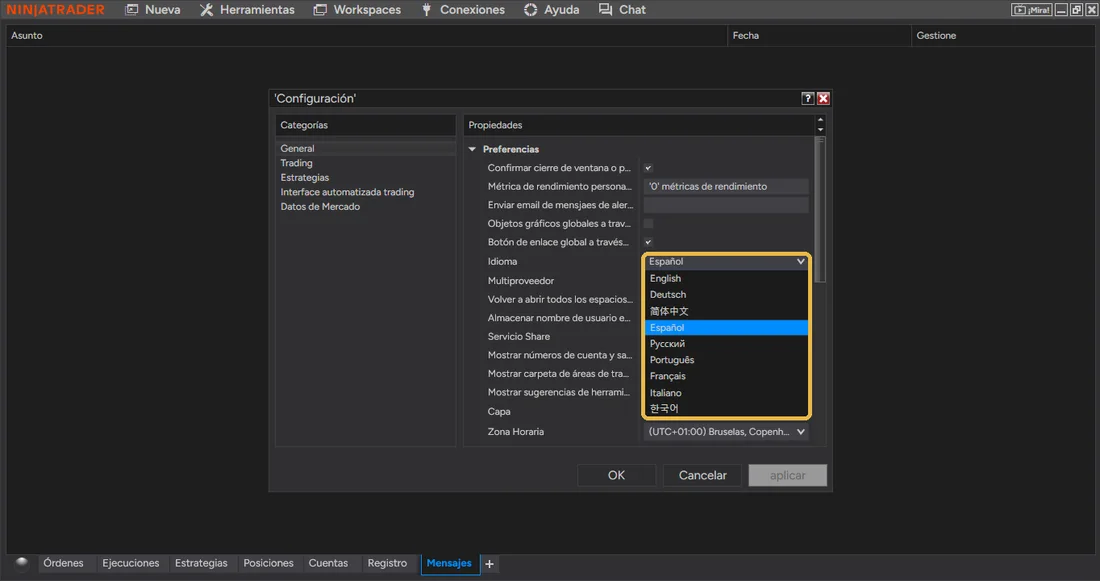This screenshot has width=1100, height=581.
Task: Click the Servicio Share property label
Action: click(518, 336)
